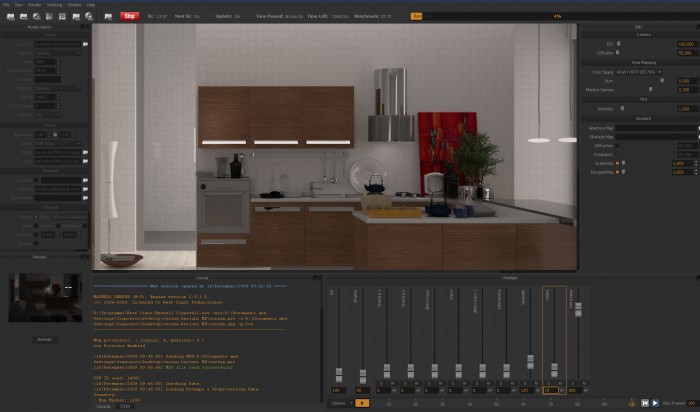Click the fourth icon in the main toolbar
Screen dimensions: 700x412
click(x=50, y=17)
